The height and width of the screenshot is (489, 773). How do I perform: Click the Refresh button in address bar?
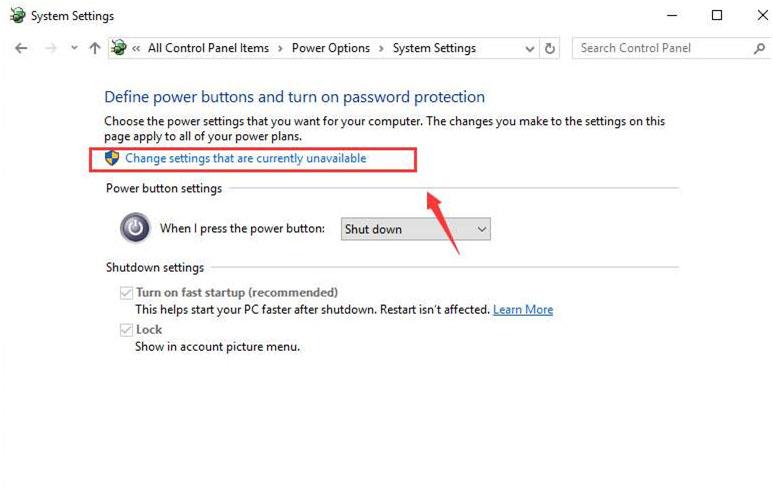click(x=550, y=48)
